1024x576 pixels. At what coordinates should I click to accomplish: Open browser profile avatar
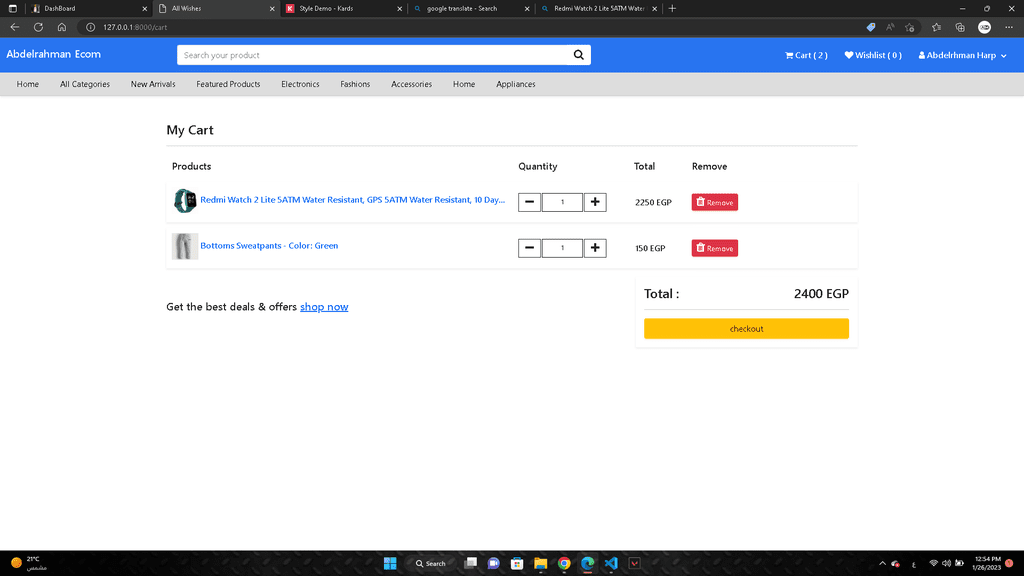985,27
